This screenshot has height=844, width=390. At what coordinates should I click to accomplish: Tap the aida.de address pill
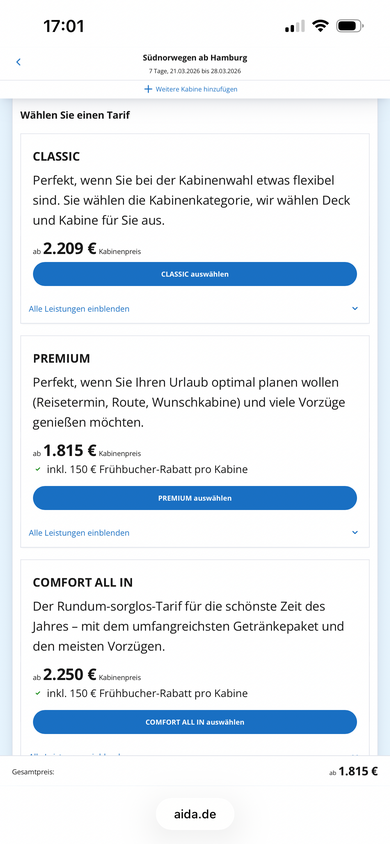pos(195,814)
